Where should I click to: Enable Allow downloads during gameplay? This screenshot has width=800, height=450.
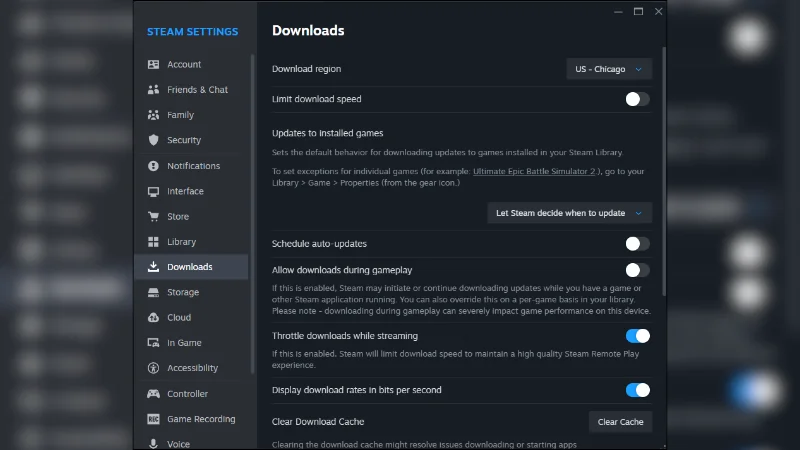pos(637,270)
